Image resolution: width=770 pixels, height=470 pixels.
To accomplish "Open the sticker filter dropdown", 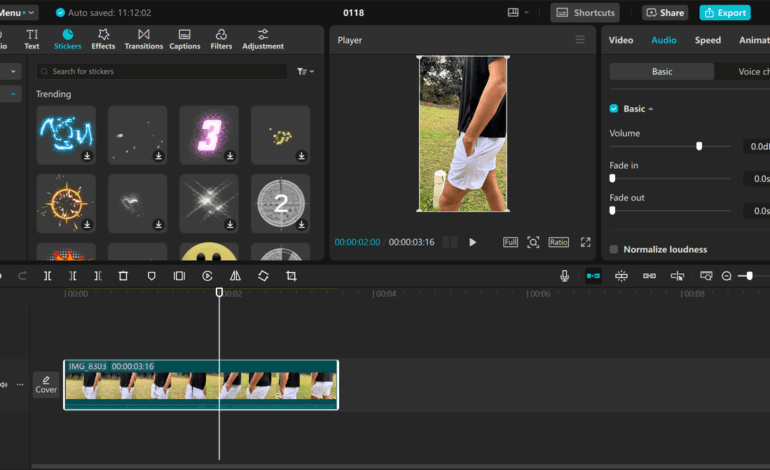I will 305,72.
